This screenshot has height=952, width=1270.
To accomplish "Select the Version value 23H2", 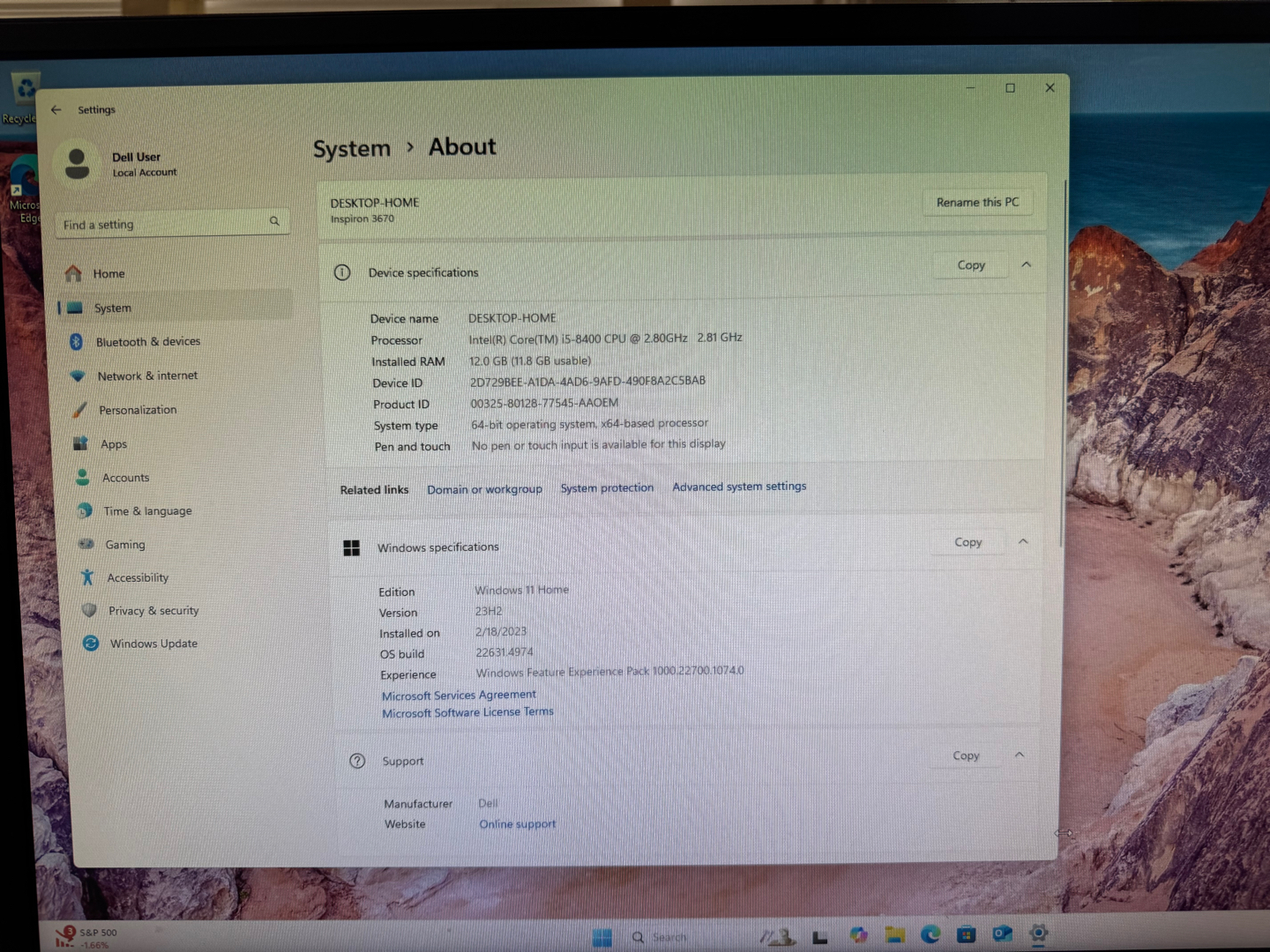I will pos(489,611).
